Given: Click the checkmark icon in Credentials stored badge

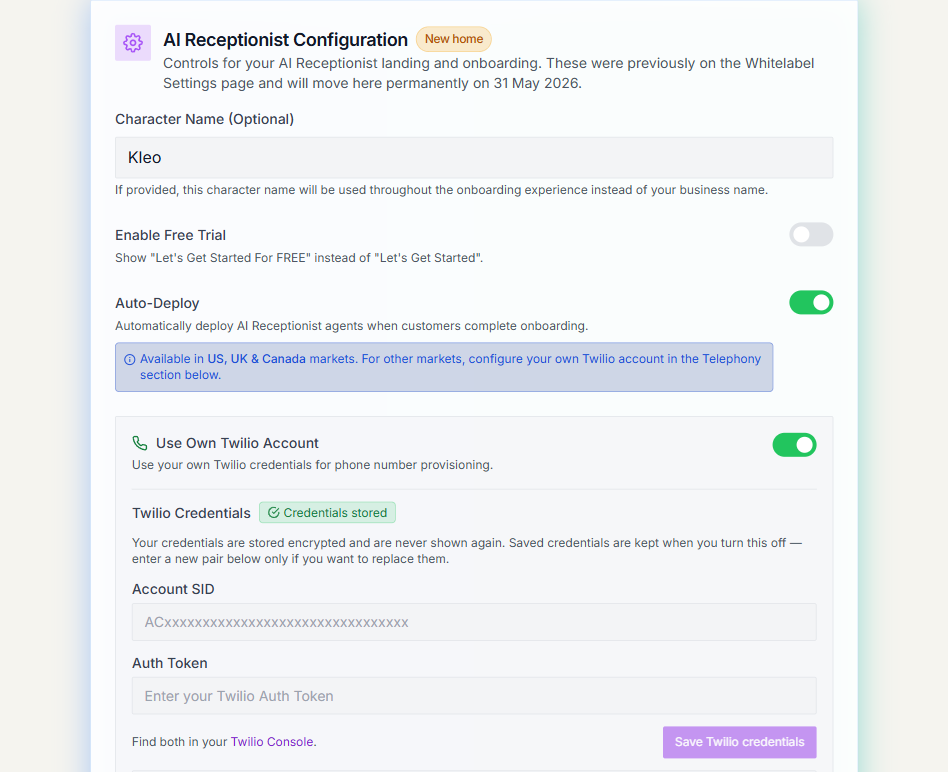Looking at the screenshot, I should [273, 513].
